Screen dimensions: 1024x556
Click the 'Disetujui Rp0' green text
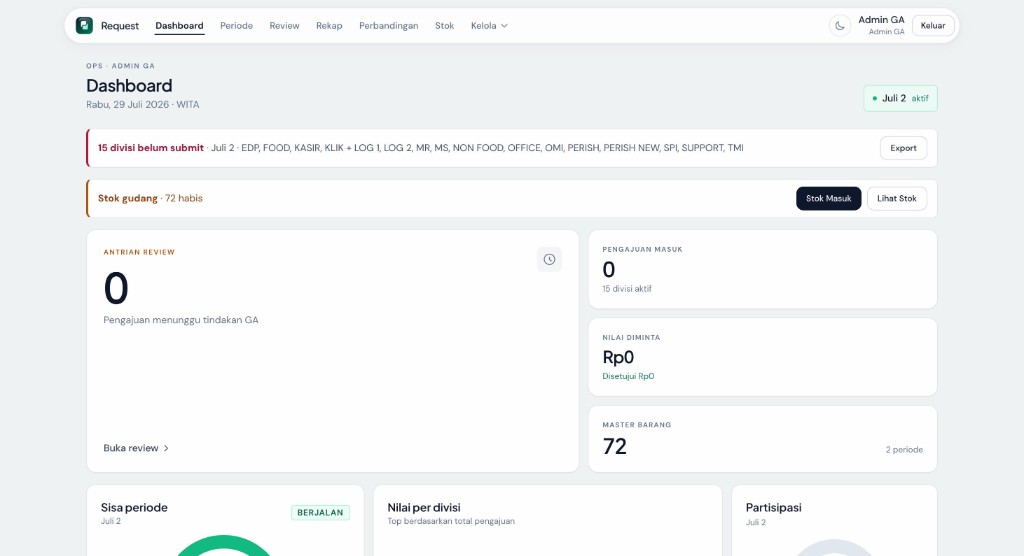[628, 376]
